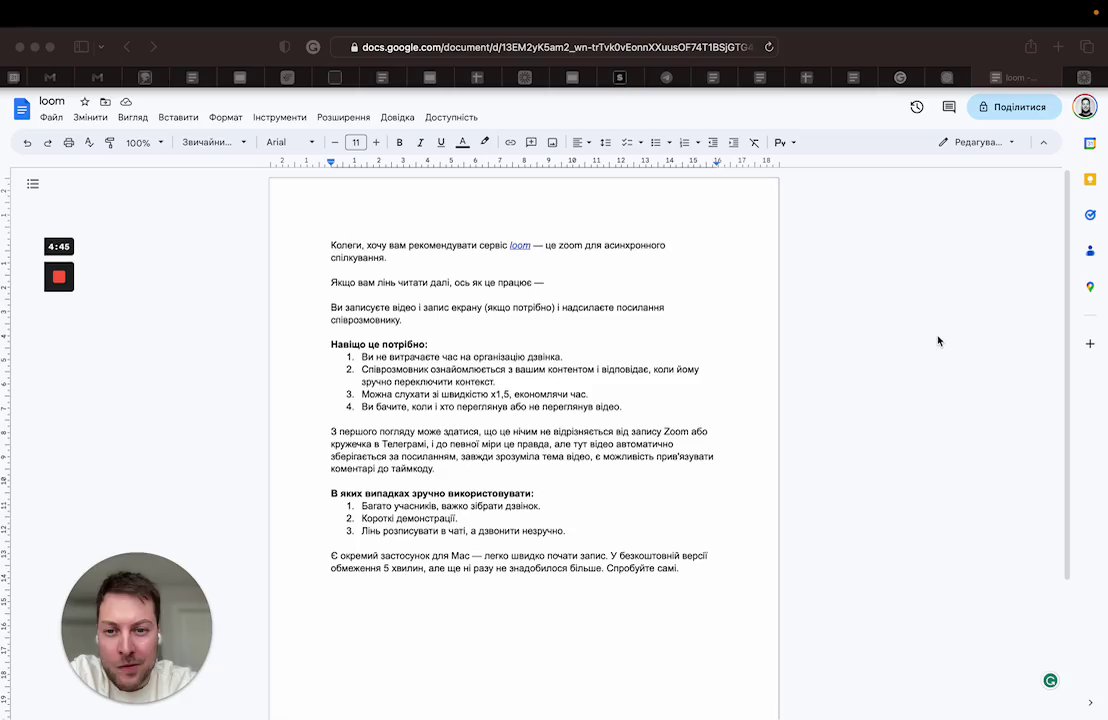This screenshot has height=720, width=1108.
Task: Stop the Loom recording
Action: click(59, 276)
